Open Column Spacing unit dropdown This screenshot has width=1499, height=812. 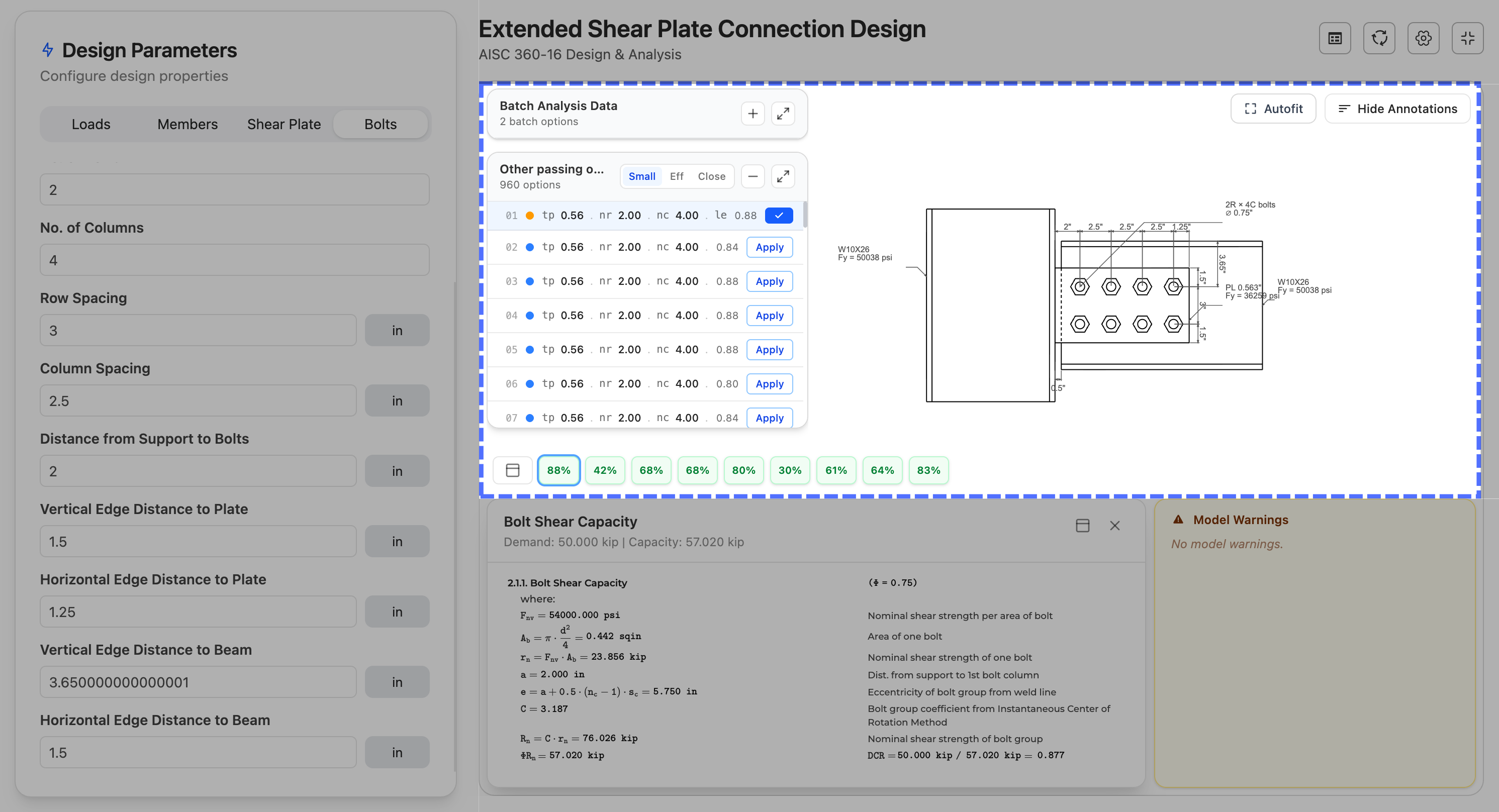[x=397, y=401]
